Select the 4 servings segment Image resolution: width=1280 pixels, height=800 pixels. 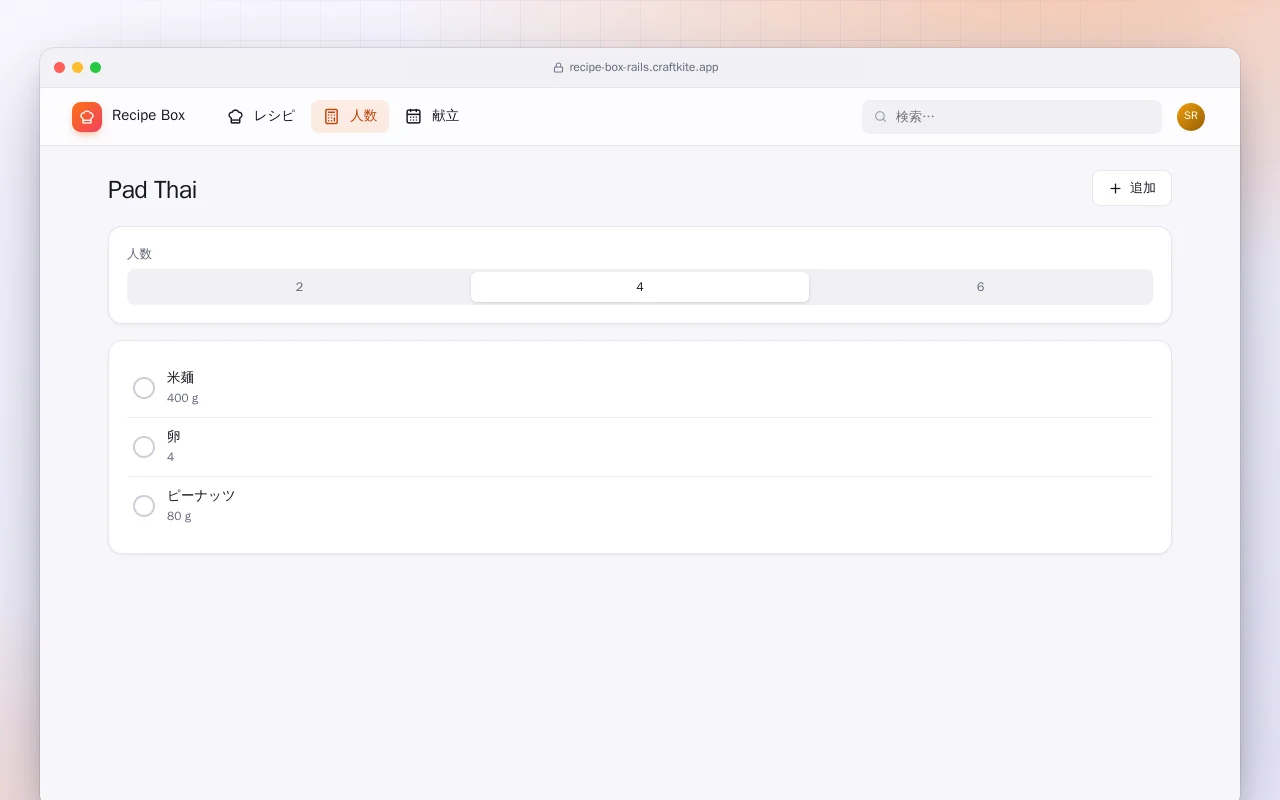640,287
